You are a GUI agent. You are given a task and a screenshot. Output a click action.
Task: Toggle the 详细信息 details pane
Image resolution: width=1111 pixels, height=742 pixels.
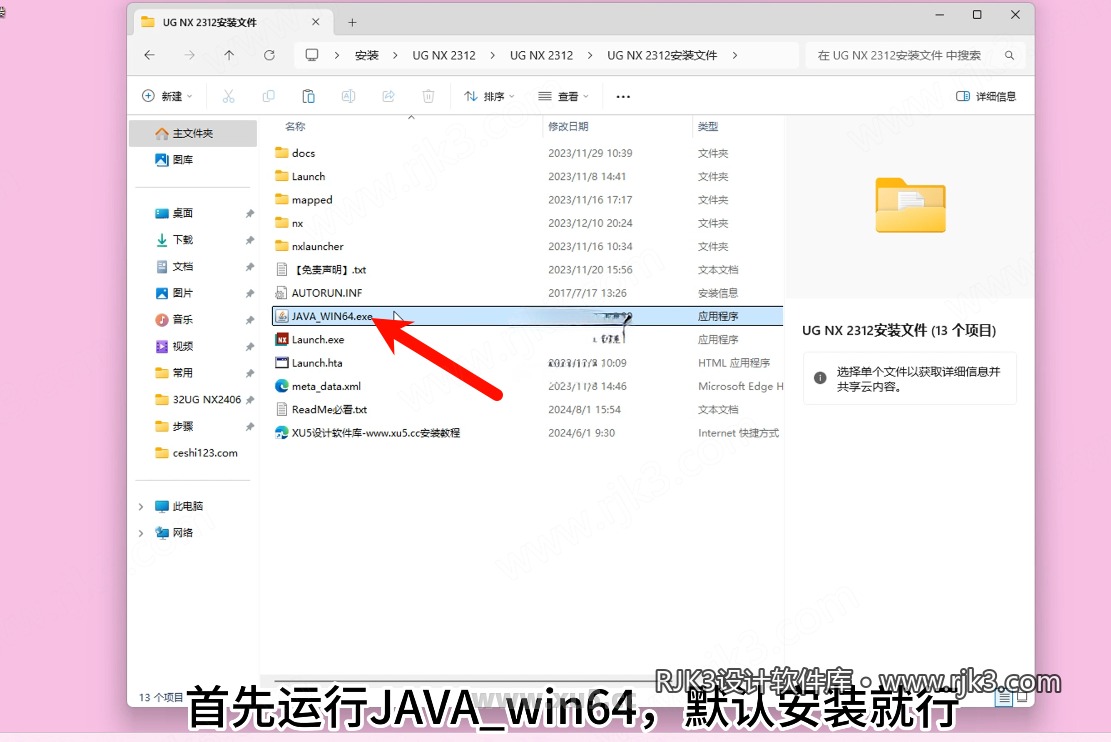pyautogui.click(x=986, y=96)
